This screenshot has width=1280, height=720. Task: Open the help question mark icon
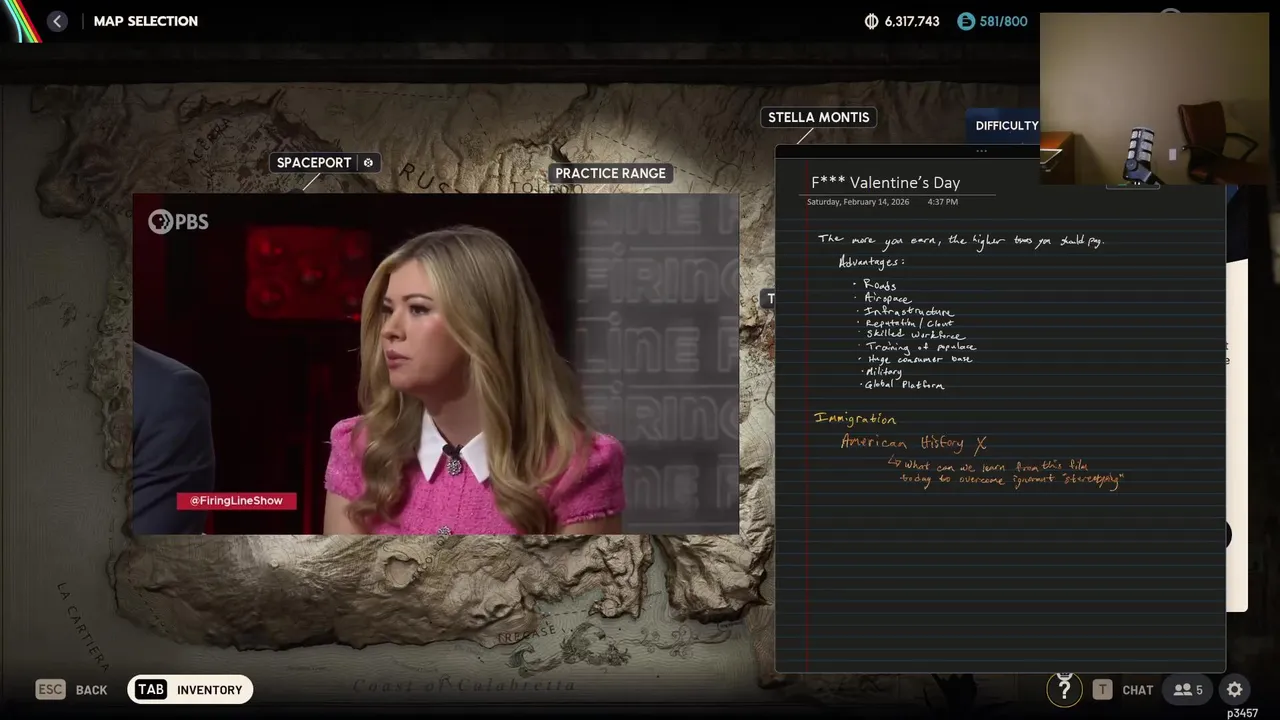point(1064,689)
